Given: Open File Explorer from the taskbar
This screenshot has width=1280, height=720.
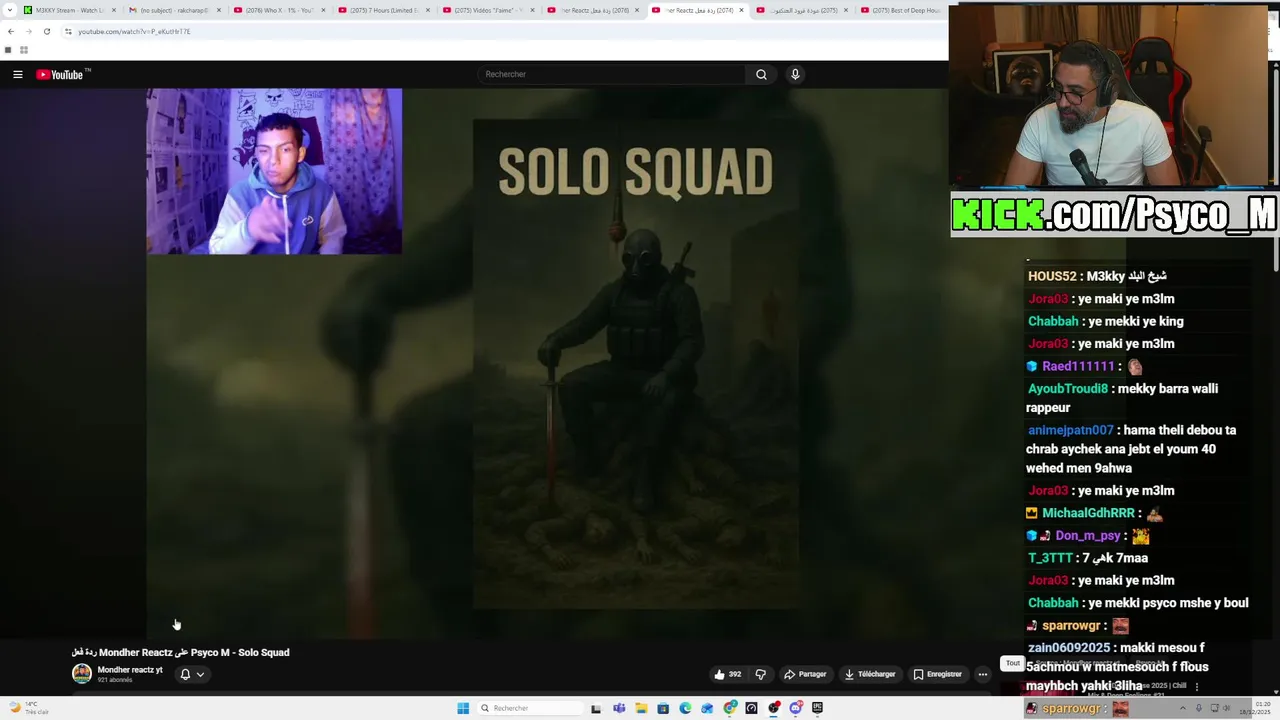Looking at the screenshot, I should (641, 708).
